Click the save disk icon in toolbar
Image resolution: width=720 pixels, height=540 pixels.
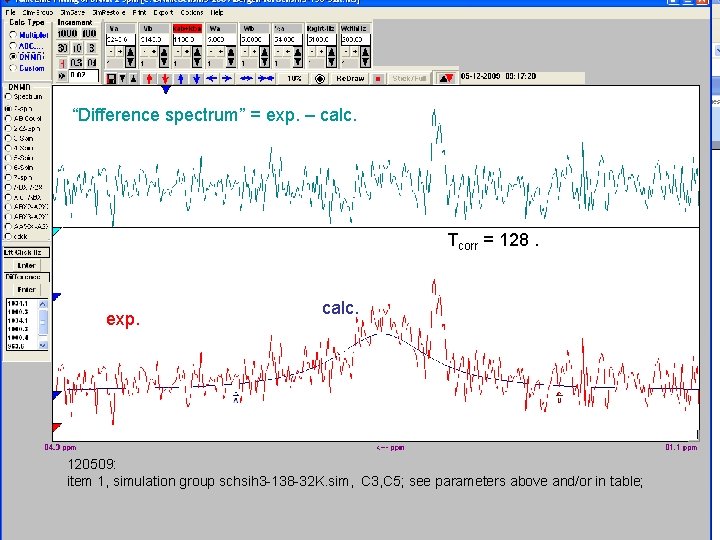click(x=111, y=79)
